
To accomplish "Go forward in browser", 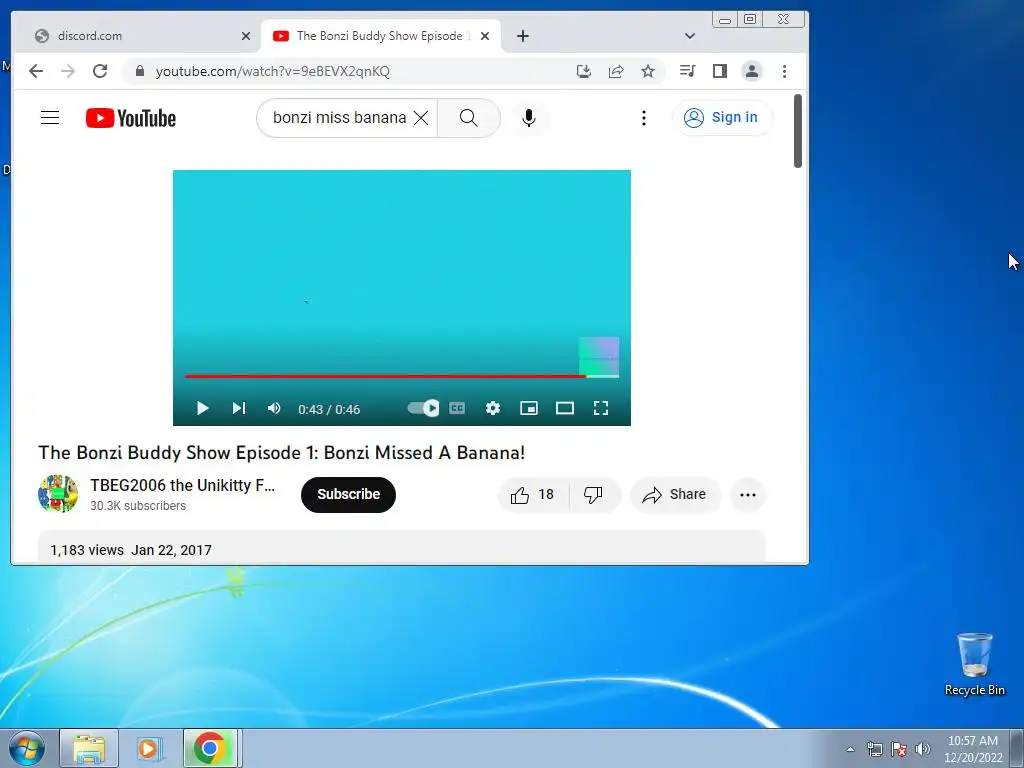I will point(68,71).
